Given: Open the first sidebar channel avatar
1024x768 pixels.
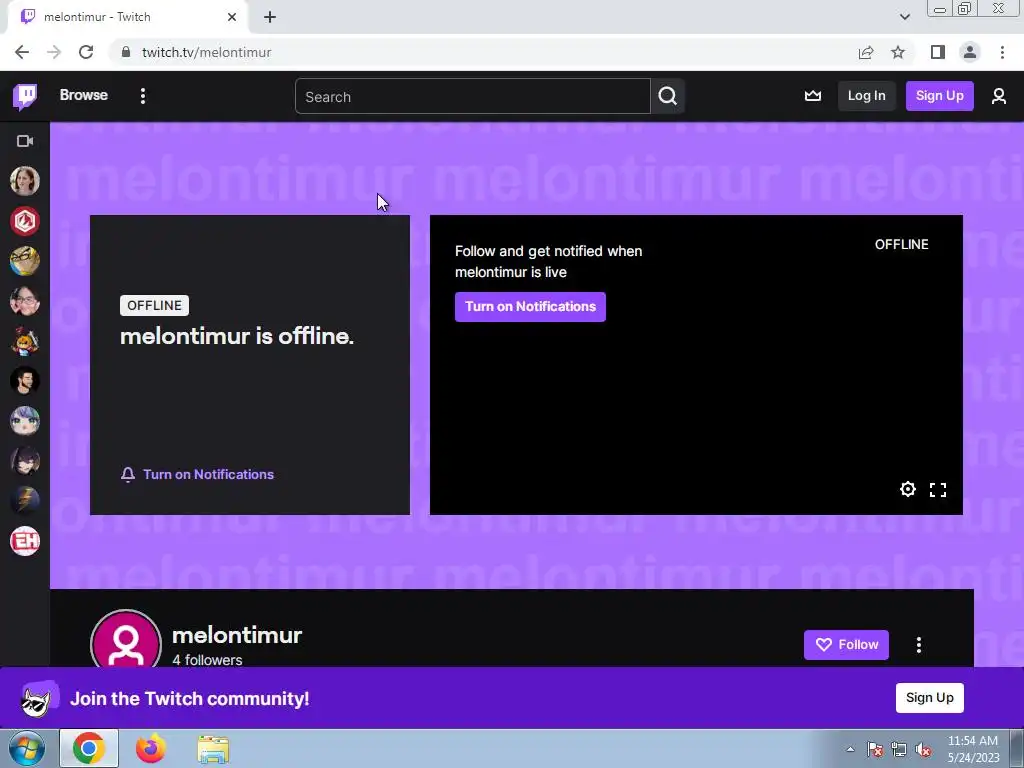Looking at the screenshot, I should (x=25, y=181).
